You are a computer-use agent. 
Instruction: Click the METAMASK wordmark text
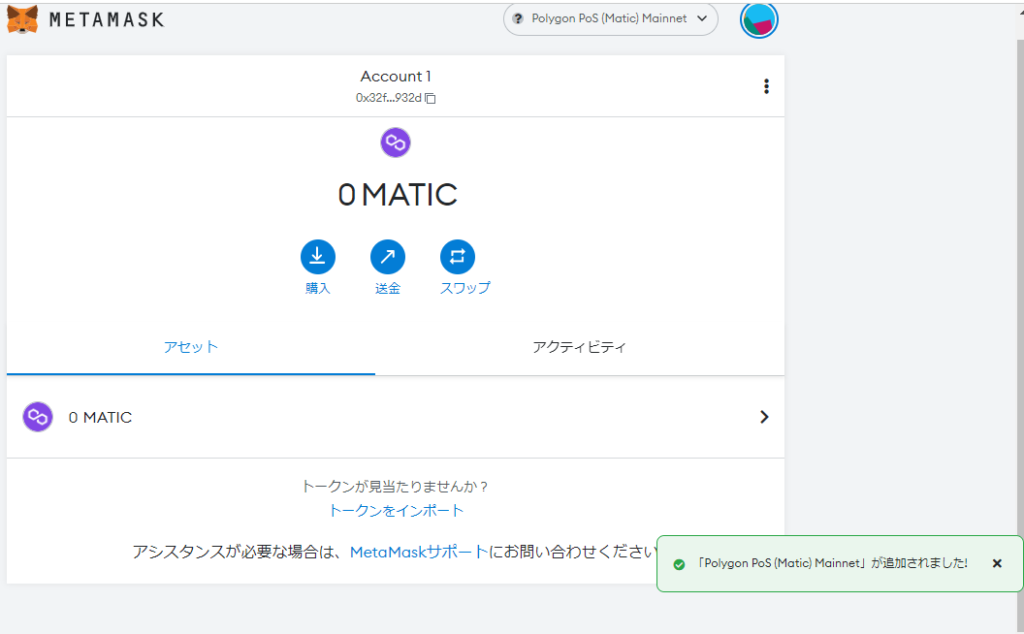[106, 20]
